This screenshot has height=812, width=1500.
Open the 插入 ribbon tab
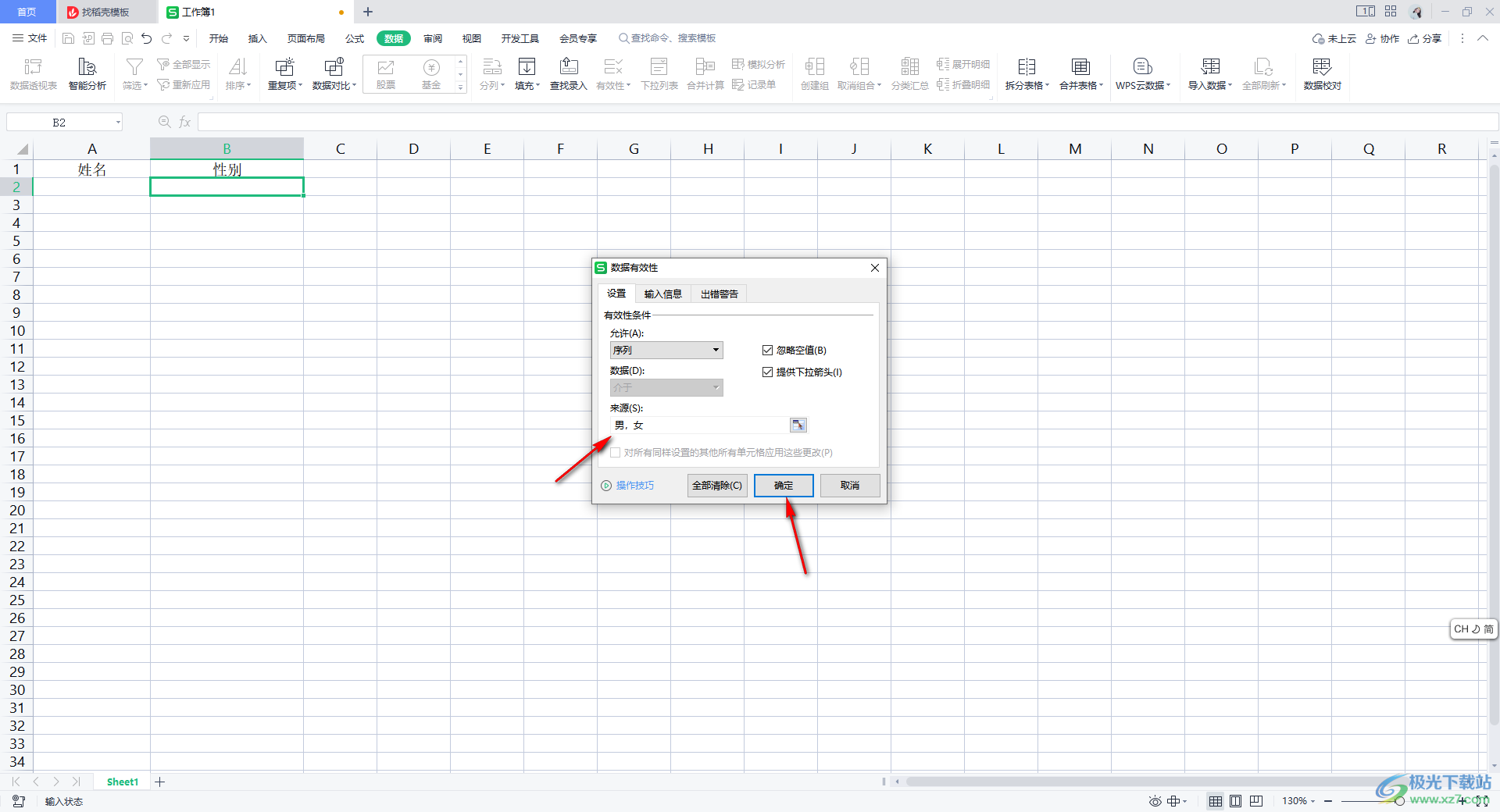(258, 38)
